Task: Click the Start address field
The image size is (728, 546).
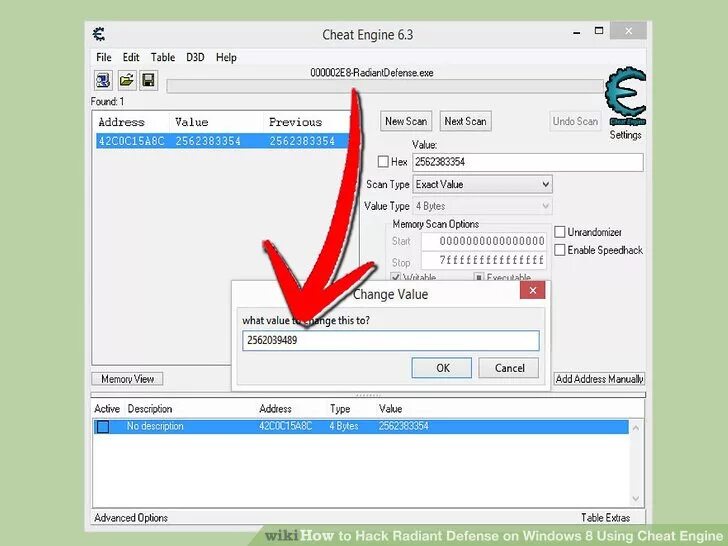Action: [x=483, y=241]
